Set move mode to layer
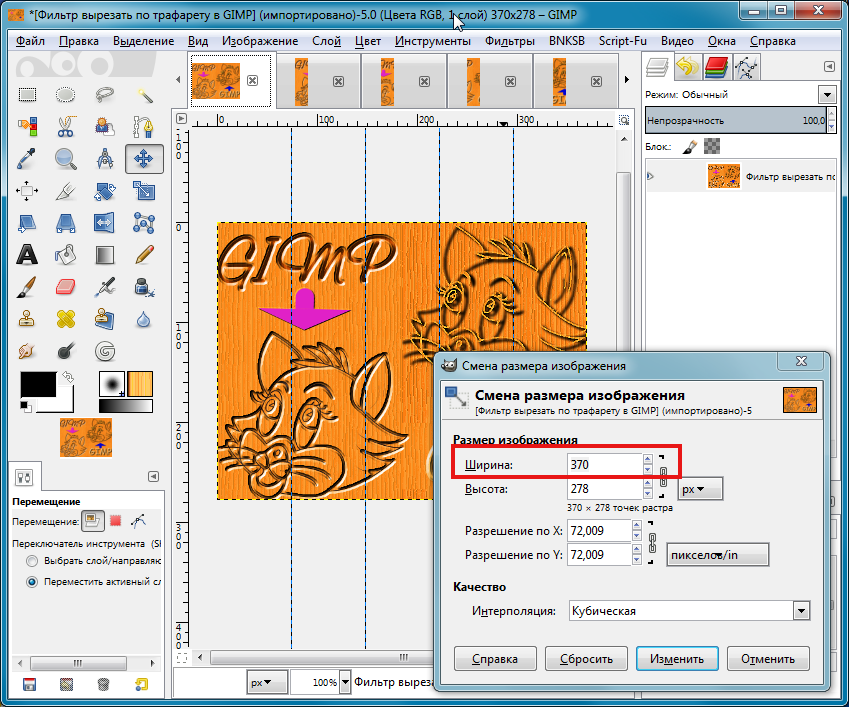849x707 pixels. [93, 521]
